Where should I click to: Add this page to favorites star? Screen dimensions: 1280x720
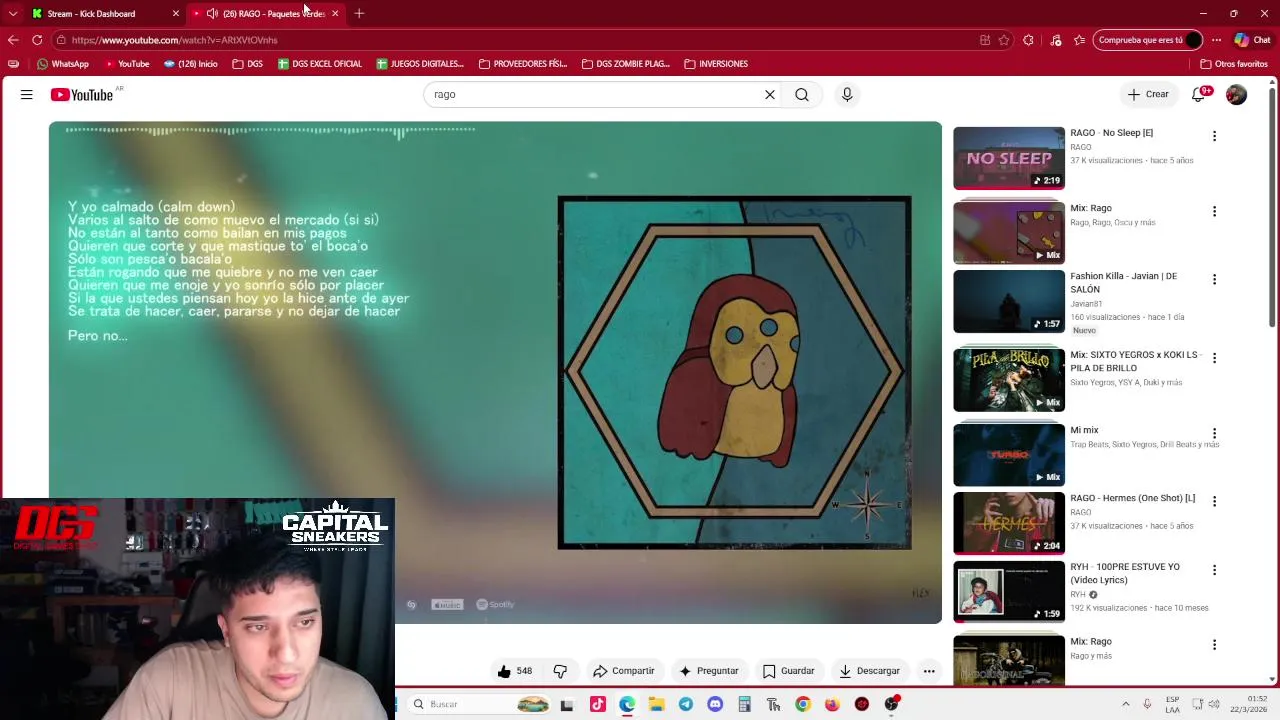point(1004,40)
